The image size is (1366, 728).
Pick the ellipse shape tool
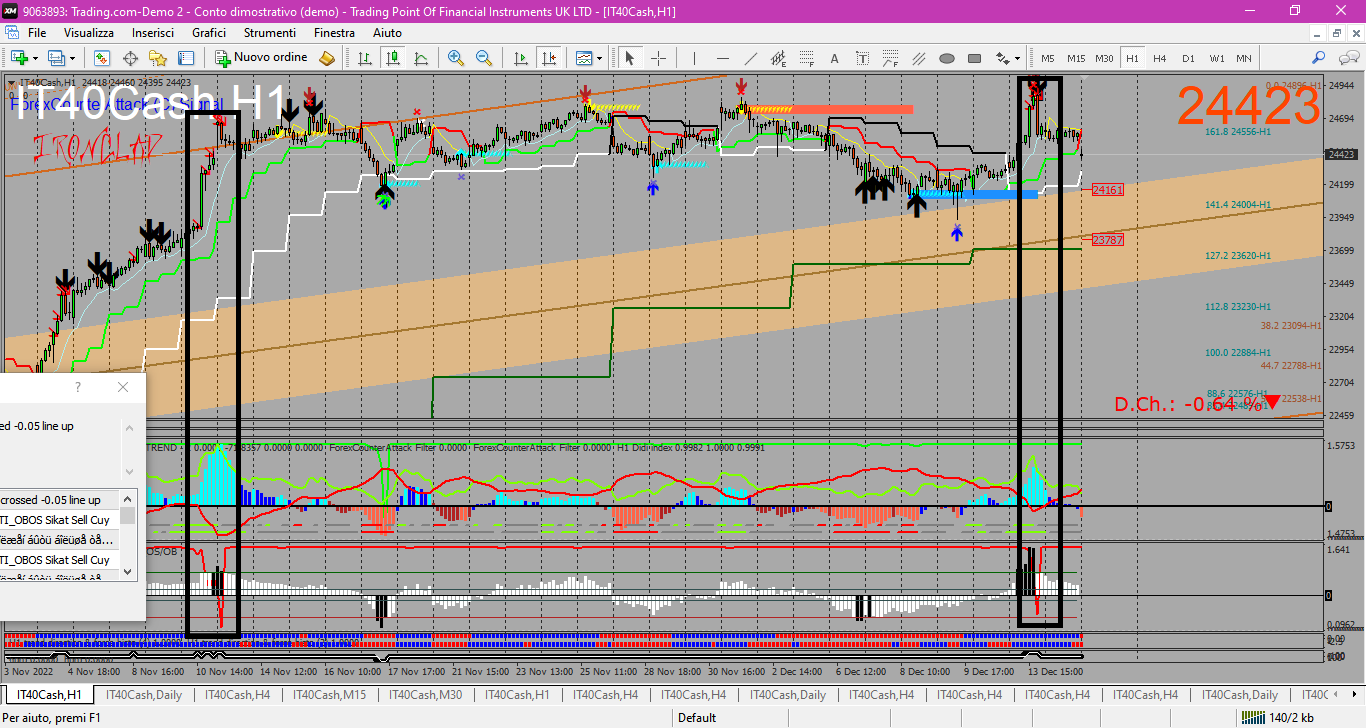click(x=947, y=58)
